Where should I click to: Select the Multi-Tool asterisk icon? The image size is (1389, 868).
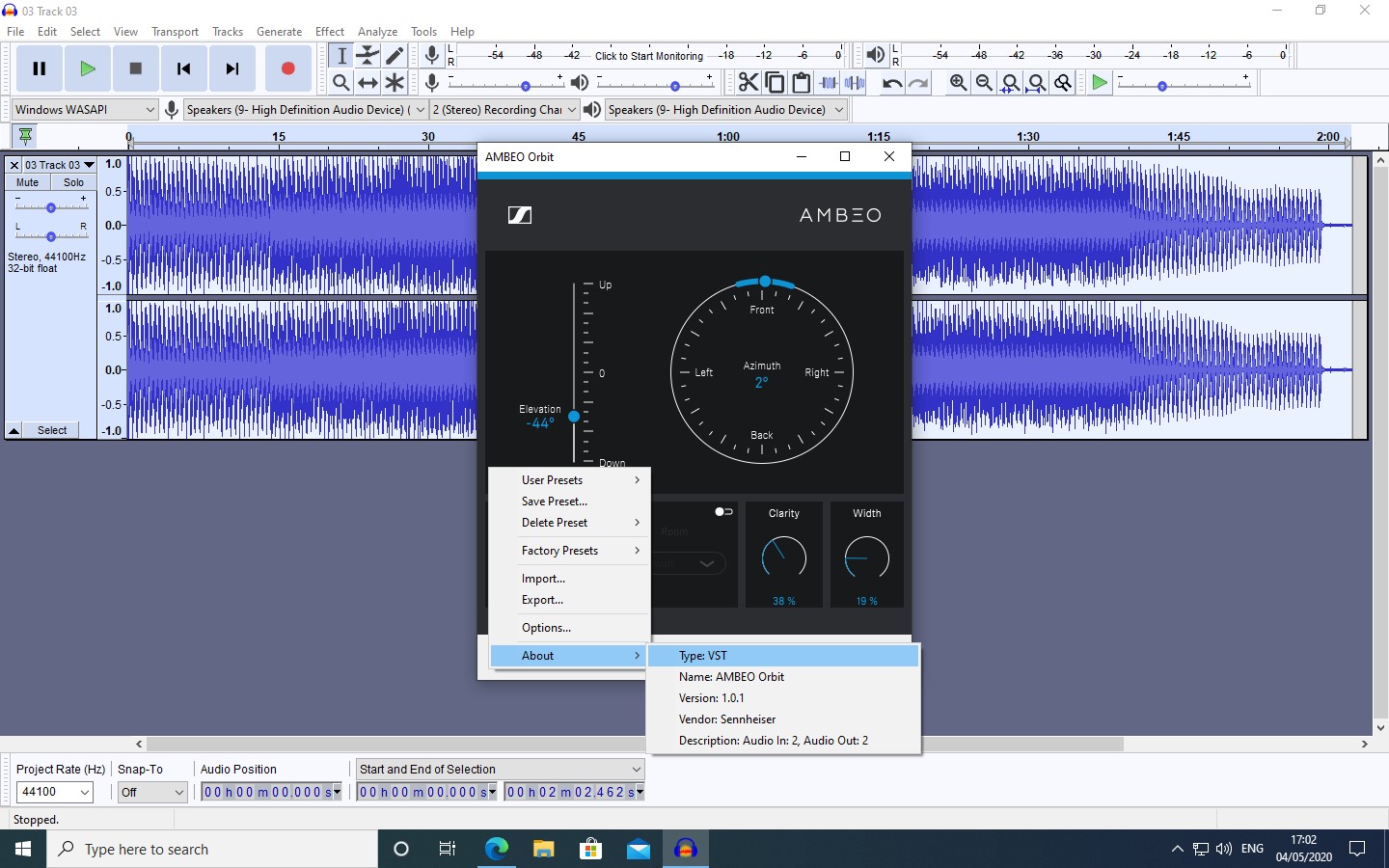click(x=395, y=83)
